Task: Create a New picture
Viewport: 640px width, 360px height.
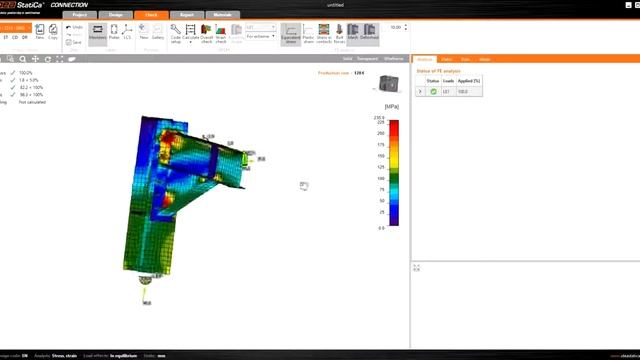Action: (x=144, y=32)
